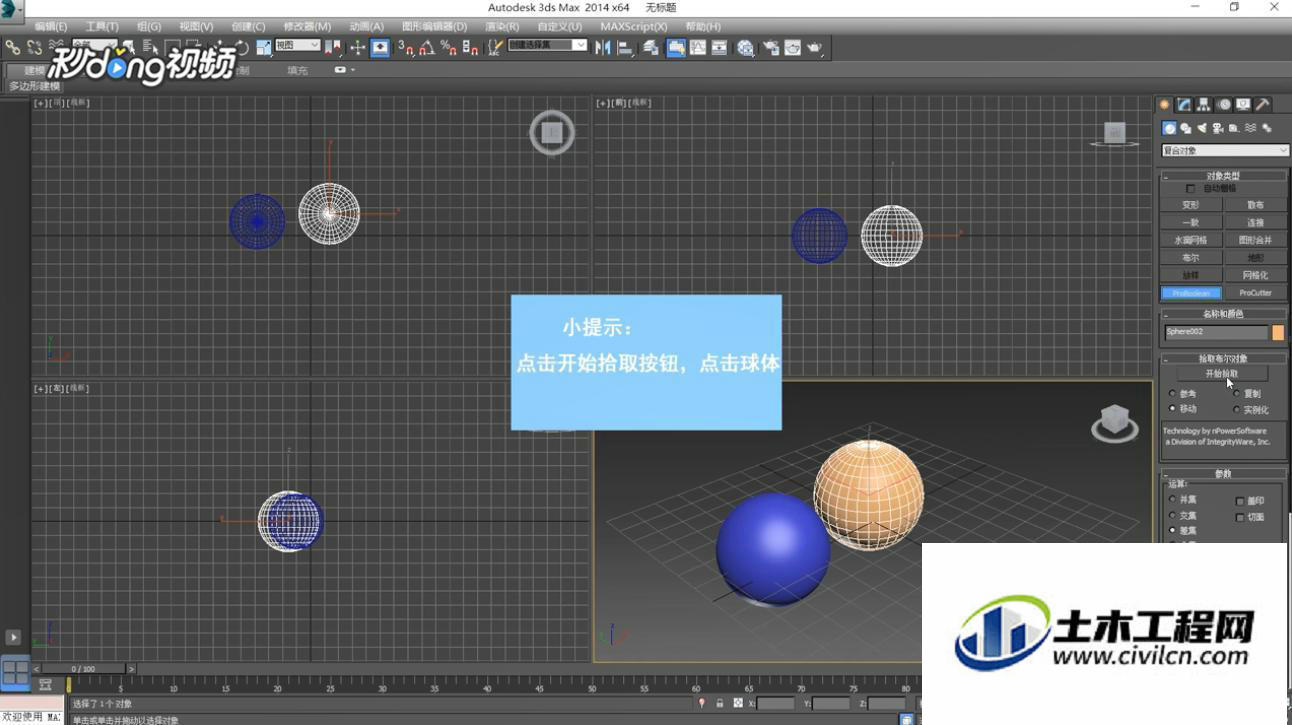Image resolution: width=1292 pixels, height=725 pixels.
Task: Open the 修改器(M) menu
Action: [x=307, y=26]
